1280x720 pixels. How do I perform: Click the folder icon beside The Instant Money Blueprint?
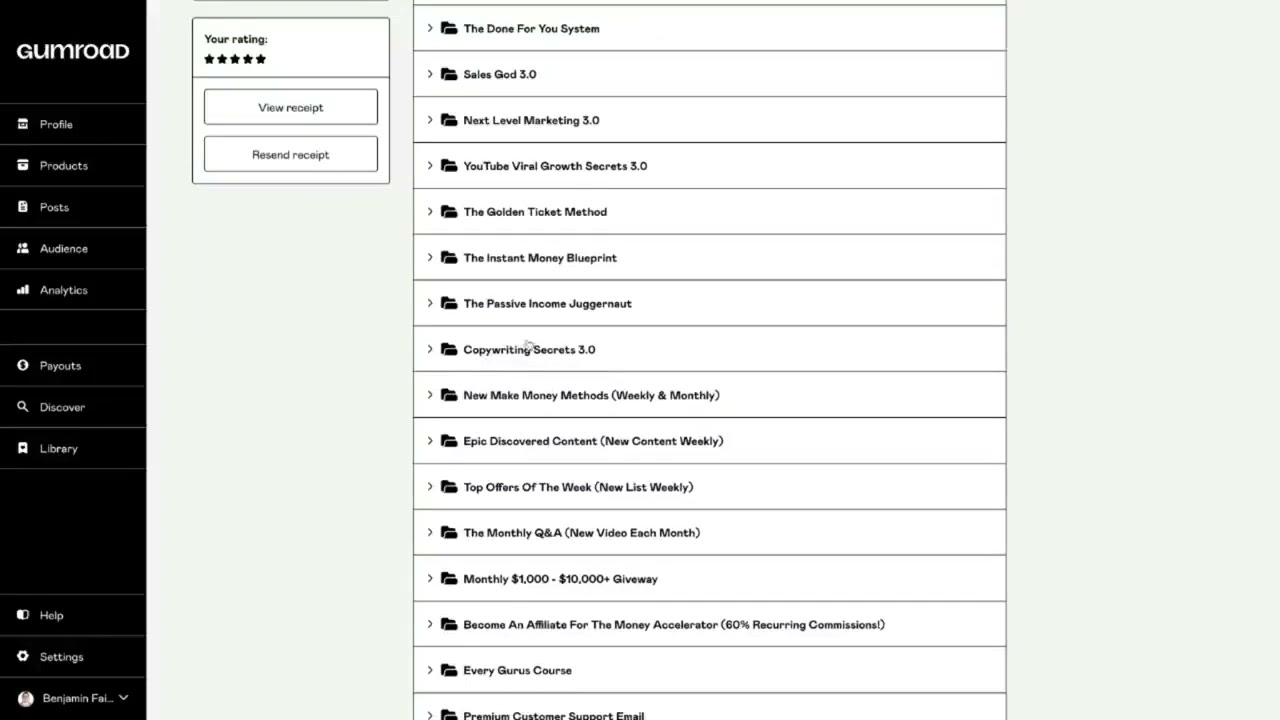(449, 258)
